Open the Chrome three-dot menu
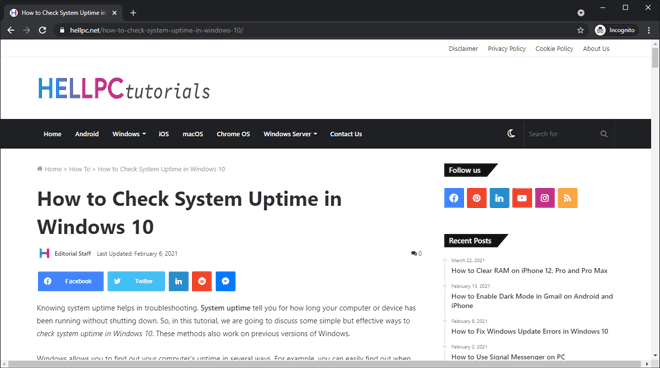Screen dimensions: 660x368 pyautogui.click(x=649, y=30)
